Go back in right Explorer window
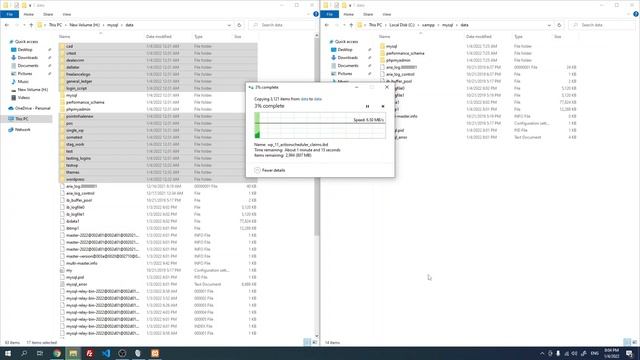 pos(327,25)
